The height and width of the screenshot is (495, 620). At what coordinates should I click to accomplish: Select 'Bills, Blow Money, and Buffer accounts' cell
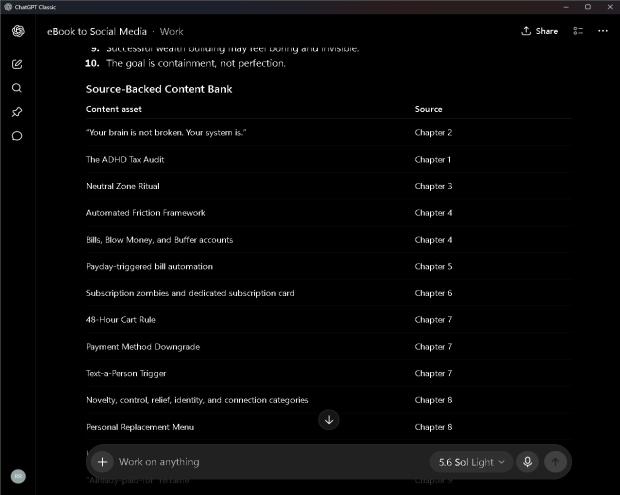[x=160, y=240]
